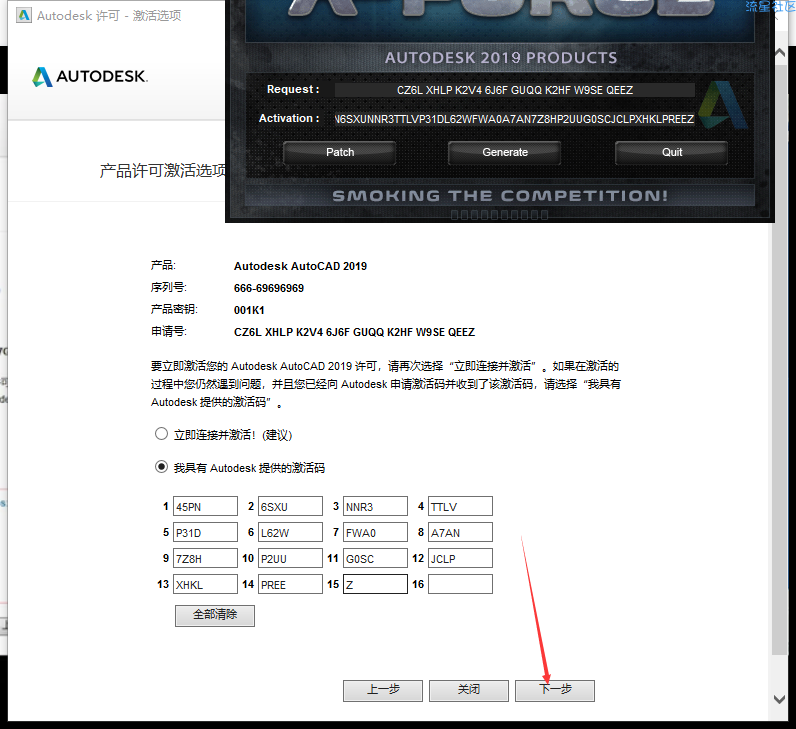Screen dimensions: 796x729
Task: Click the AUTODESK brand logo in the header
Action: point(90,77)
